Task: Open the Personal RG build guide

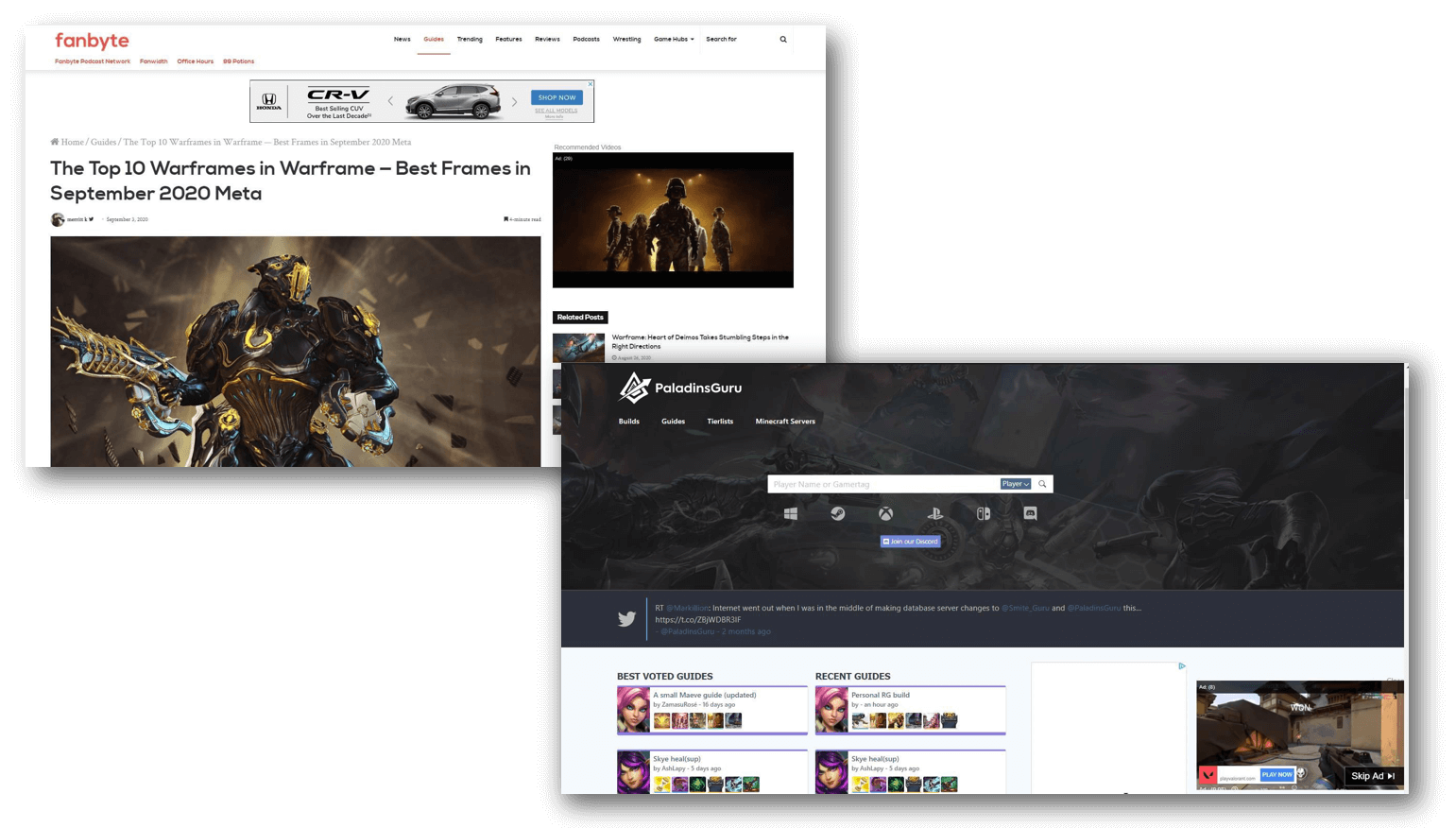Action: pos(881,695)
